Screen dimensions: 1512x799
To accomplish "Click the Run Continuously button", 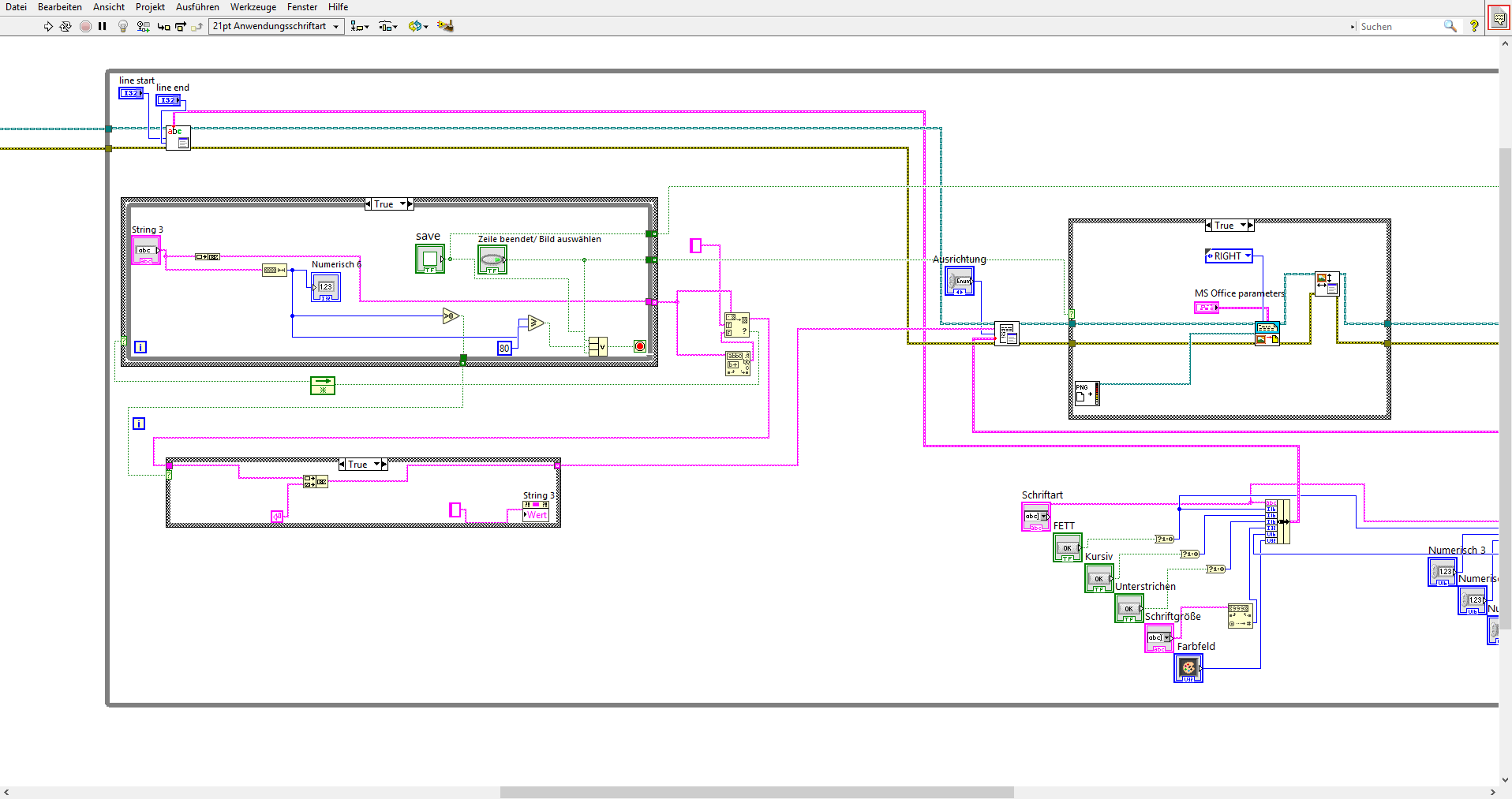I will [65, 26].
